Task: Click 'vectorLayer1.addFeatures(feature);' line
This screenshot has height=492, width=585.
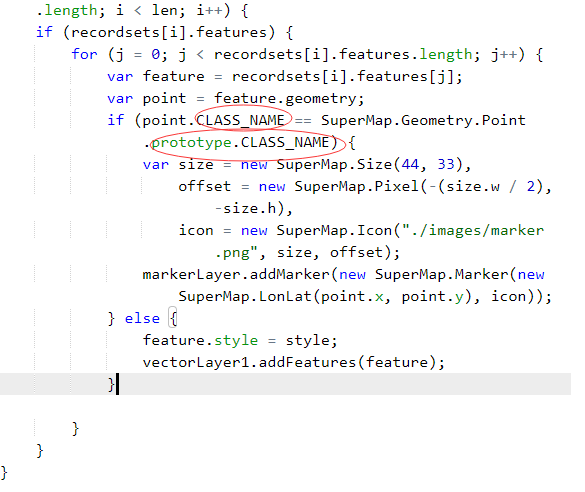Action: (x=294, y=363)
